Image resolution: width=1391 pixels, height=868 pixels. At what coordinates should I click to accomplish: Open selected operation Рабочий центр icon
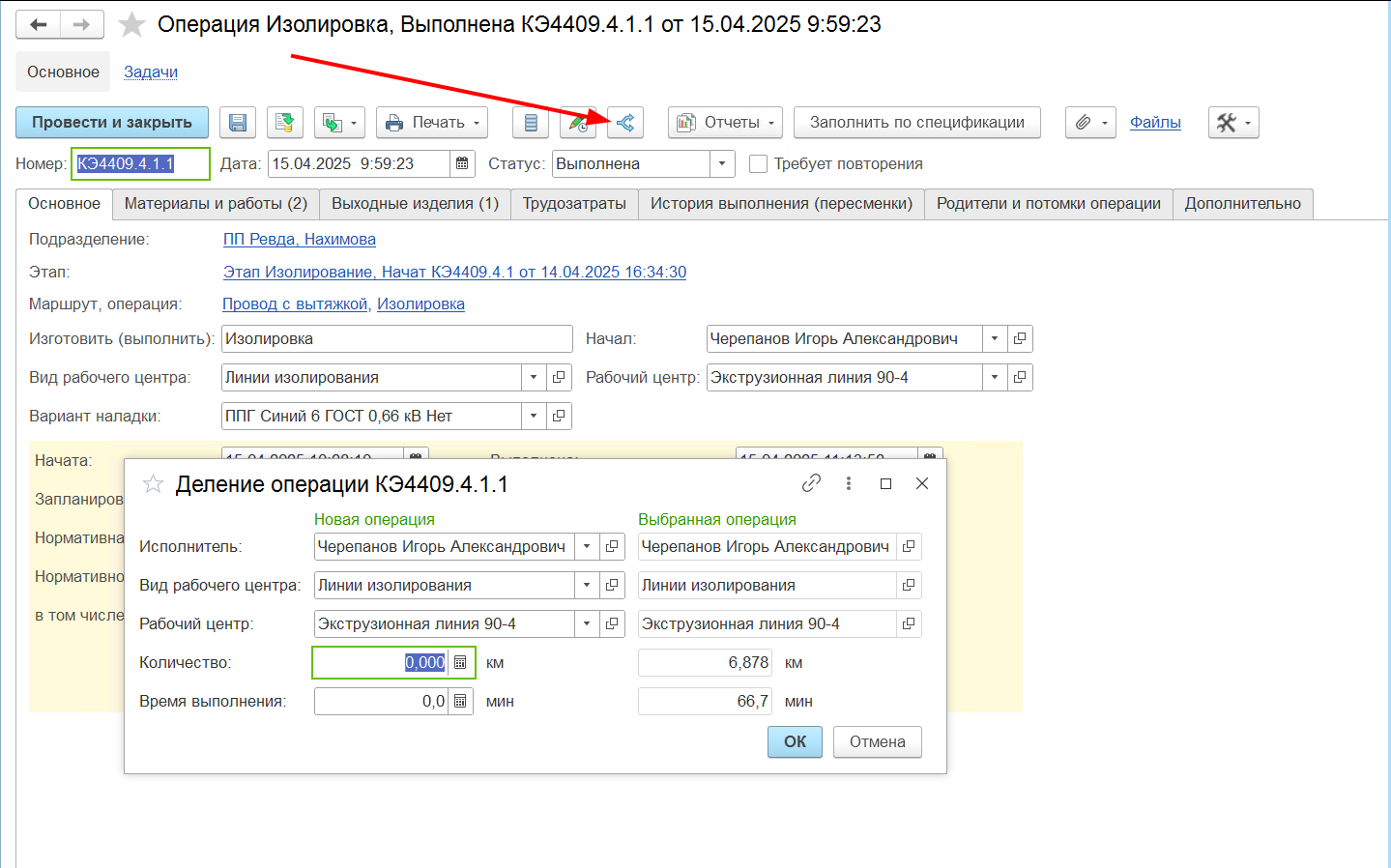(x=909, y=624)
